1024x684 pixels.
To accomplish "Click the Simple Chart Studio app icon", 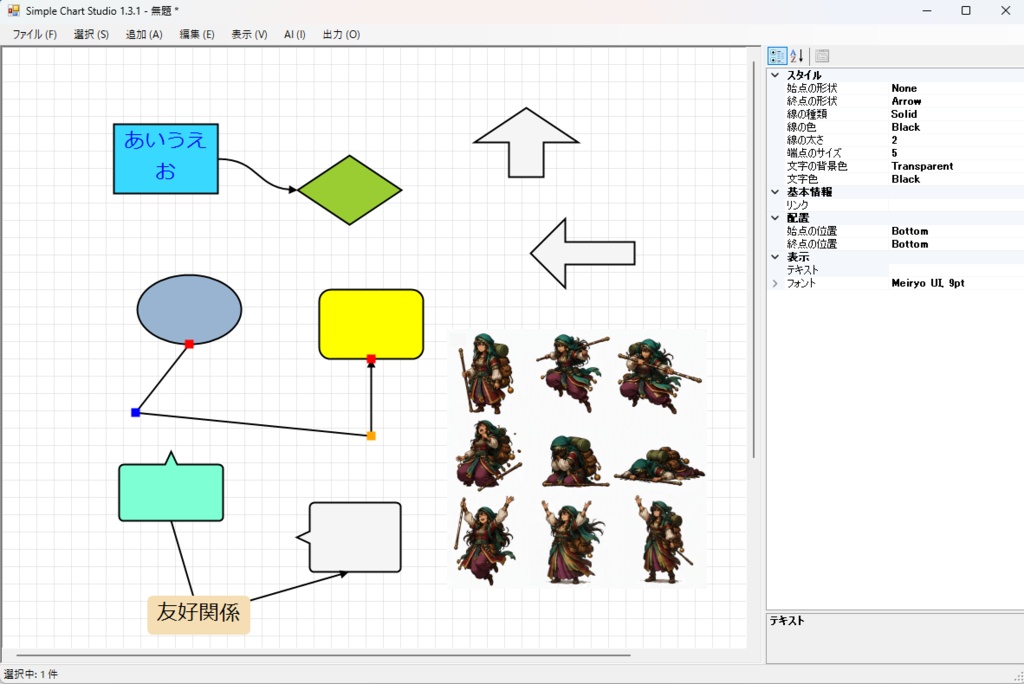I will (13, 10).
